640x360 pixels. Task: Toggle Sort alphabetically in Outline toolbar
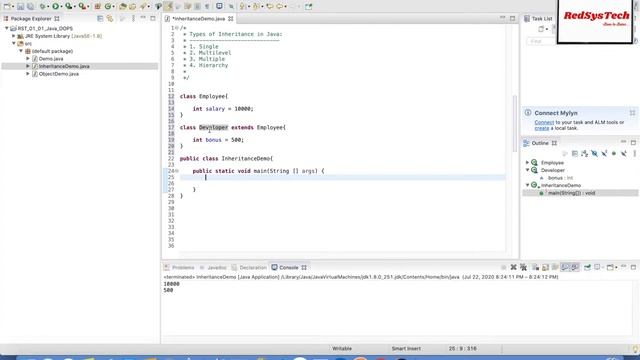[584, 153]
